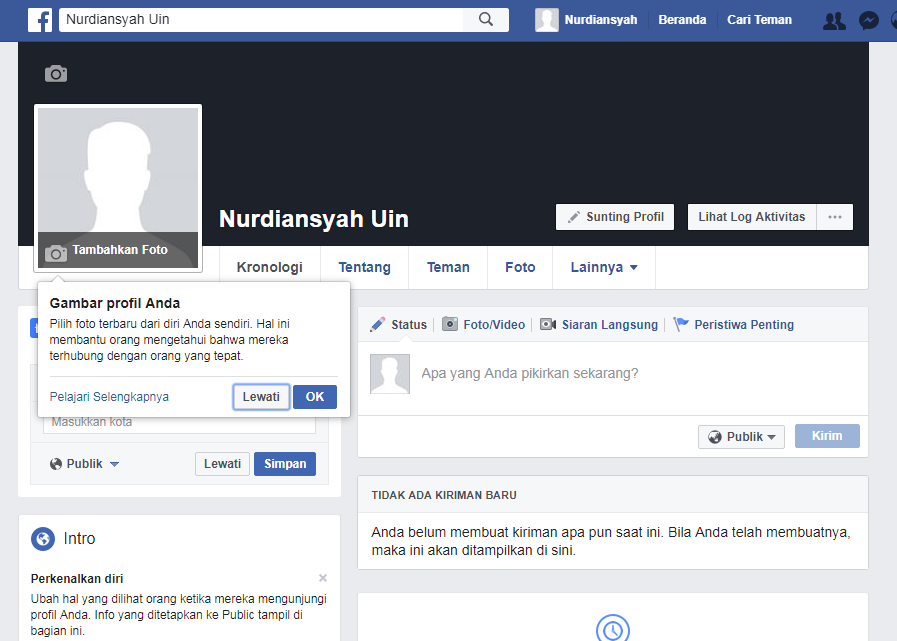The width and height of the screenshot is (897, 641).
Task: Switch to the Tentang tab
Action: pyautogui.click(x=364, y=267)
